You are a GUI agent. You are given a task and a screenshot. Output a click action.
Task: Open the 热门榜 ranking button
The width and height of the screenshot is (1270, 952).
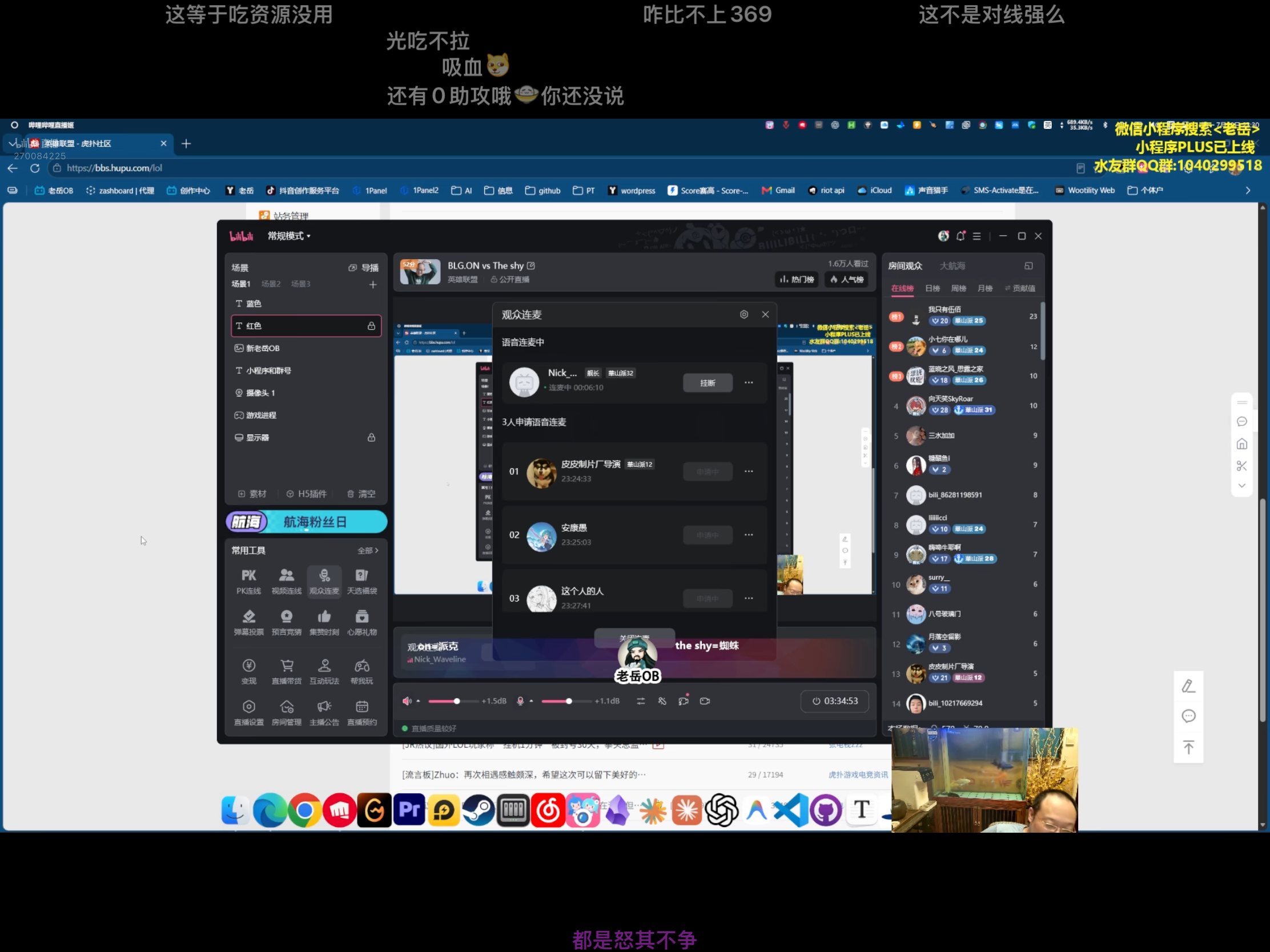pyautogui.click(x=797, y=280)
